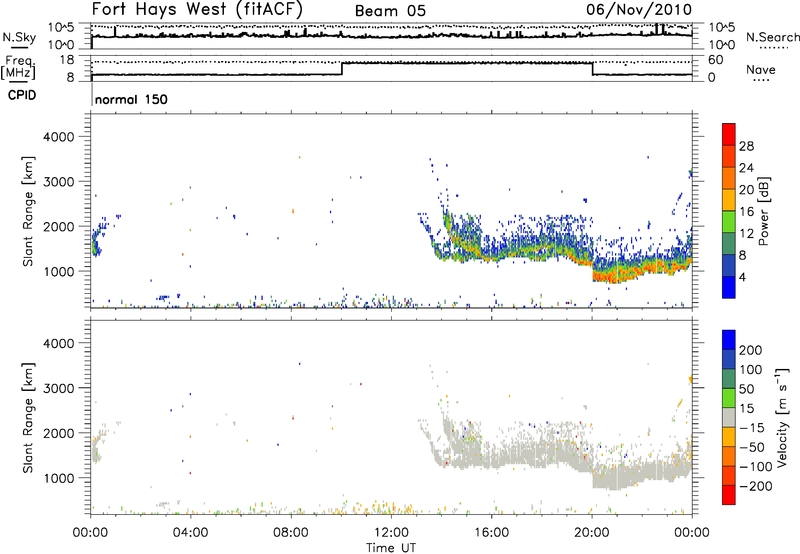The height and width of the screenshot is (554, 800).
Task: Click the "-200" label on Velocity colorbar
Action: pyautogui.click(x=756, y=486)
